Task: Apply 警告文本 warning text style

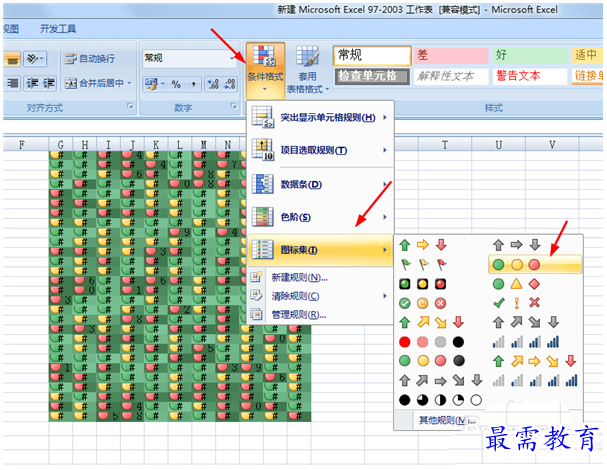Action: (x=530, y=76)
